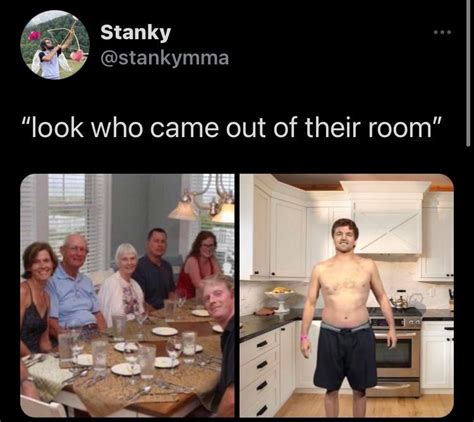Open the shirtless man kitchen photo
474x422 pixels.
click(347, 295)
